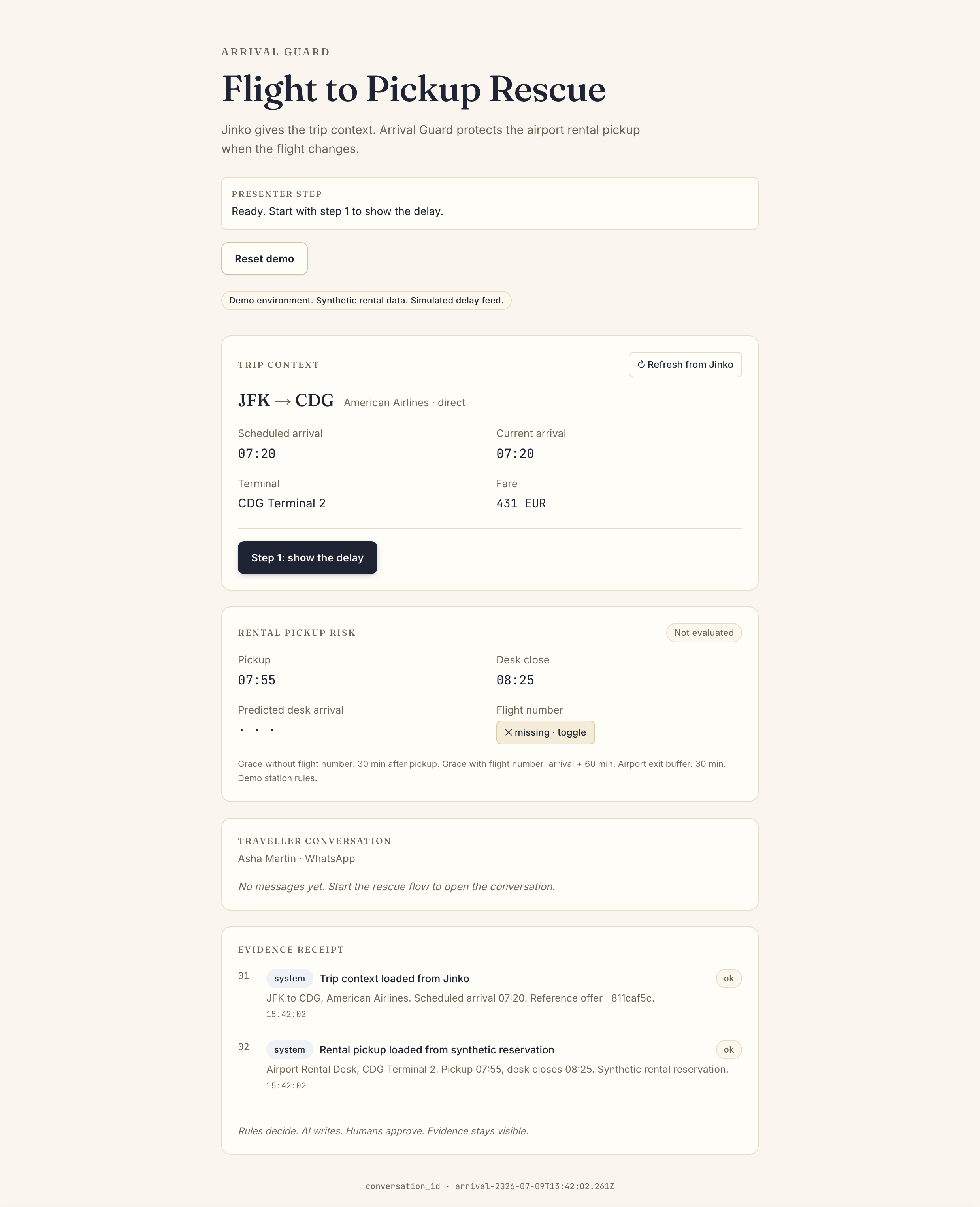Click the X icon in the missing toggle
Screen dimensions: 980x1207
508,732
